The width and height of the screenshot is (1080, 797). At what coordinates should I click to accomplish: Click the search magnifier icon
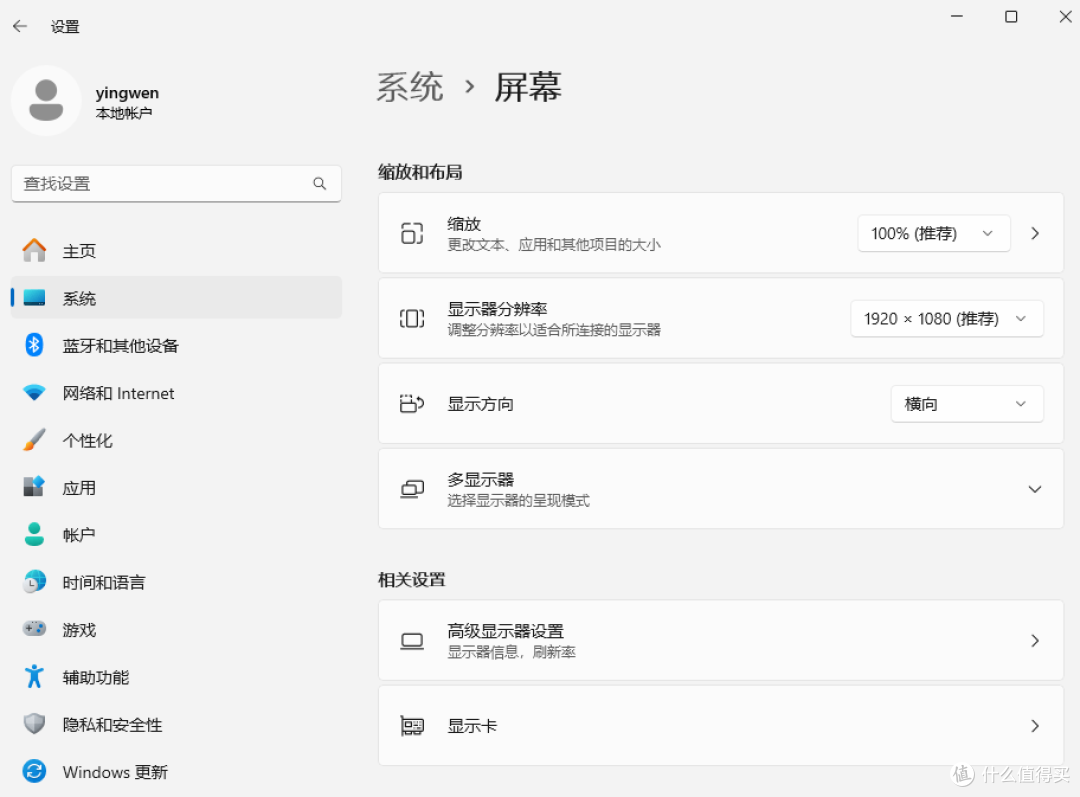click(x=320, y=183)
